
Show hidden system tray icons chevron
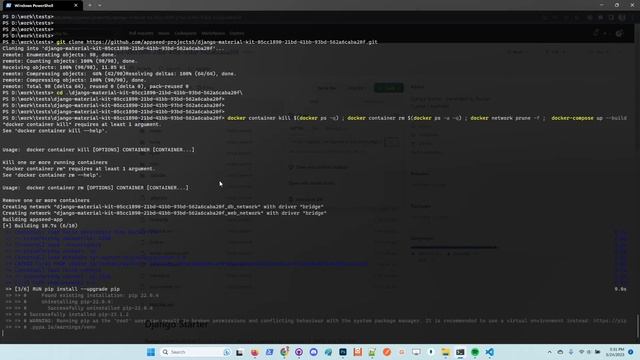click(549, 352)
